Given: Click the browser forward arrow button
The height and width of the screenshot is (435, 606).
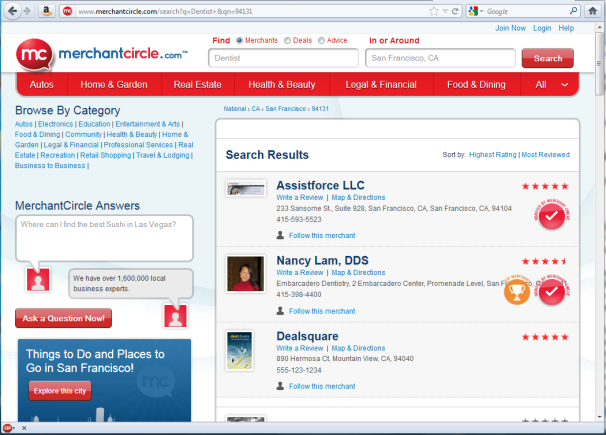Looking at the screenshot, I should pos(27,11).
